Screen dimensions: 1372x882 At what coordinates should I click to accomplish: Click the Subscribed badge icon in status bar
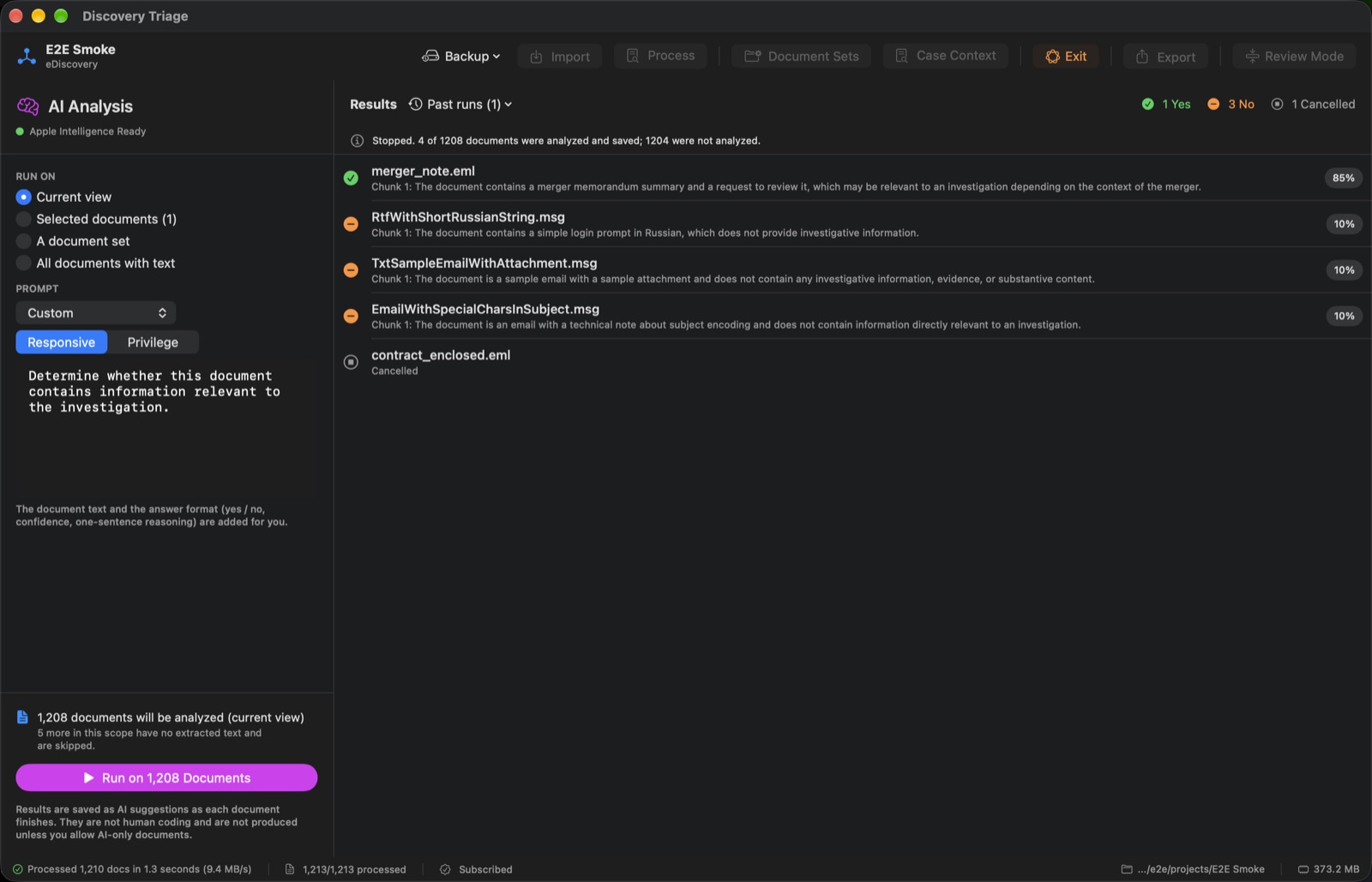pos(445,869)
